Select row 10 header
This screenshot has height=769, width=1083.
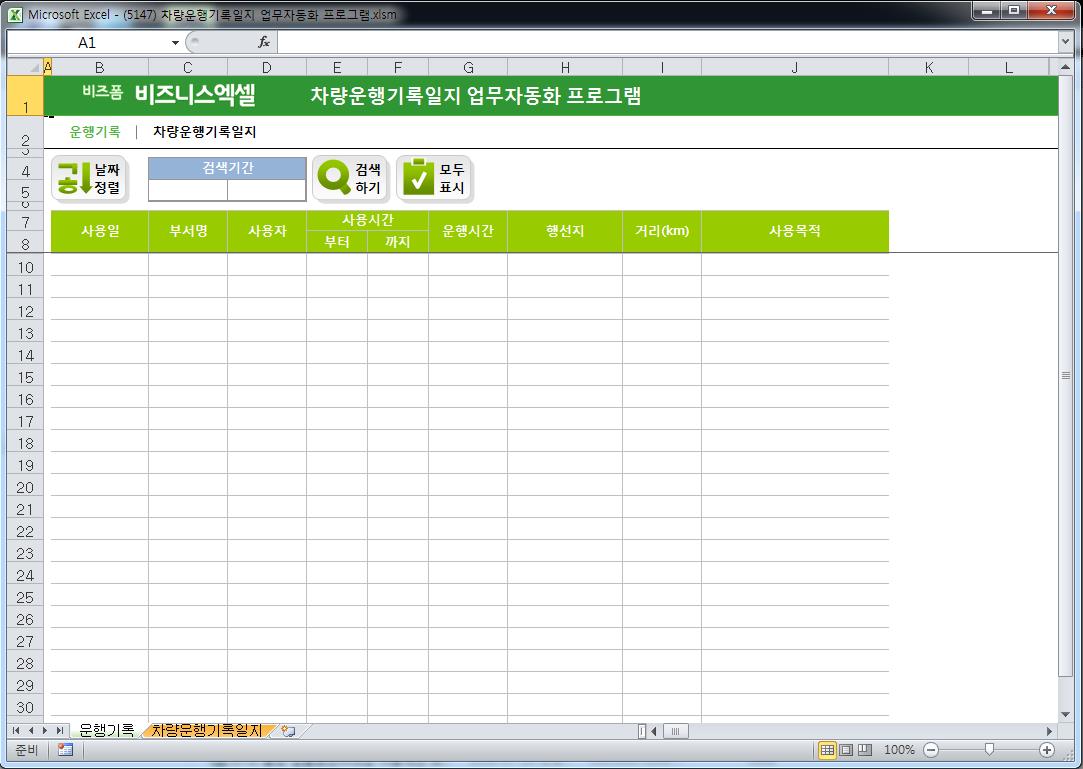coord(26,267)
